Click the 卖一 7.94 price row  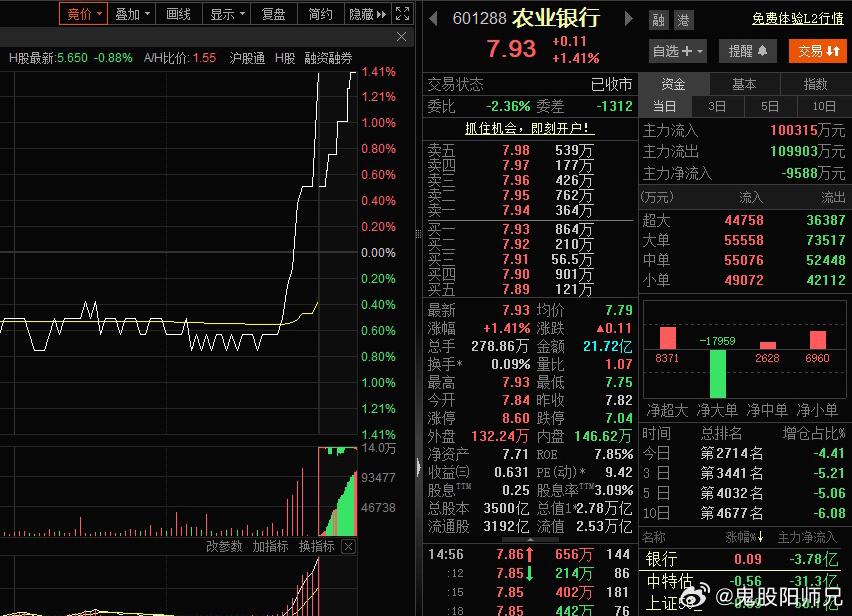point(530,210)
